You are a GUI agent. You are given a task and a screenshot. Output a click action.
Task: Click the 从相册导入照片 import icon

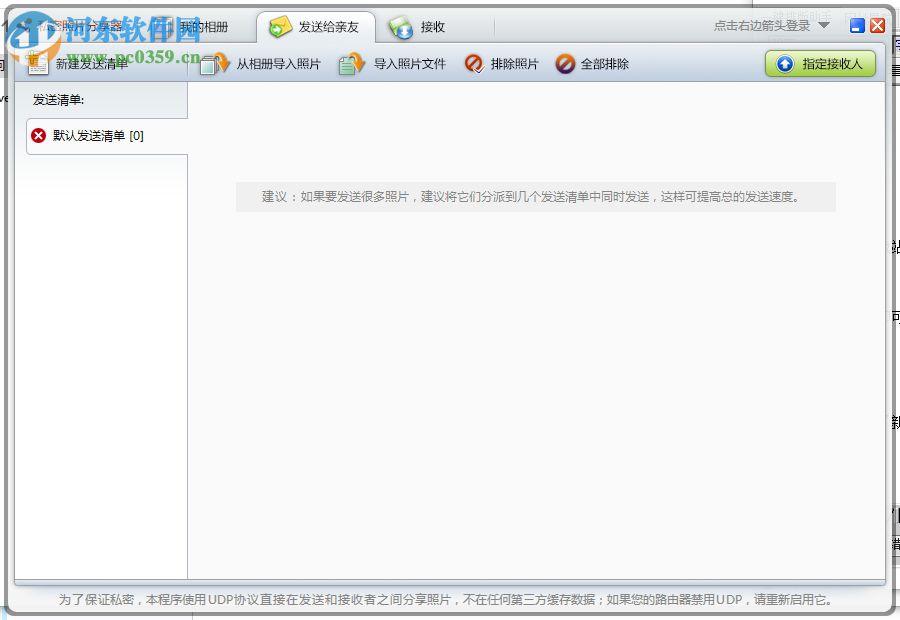[213, 62]
